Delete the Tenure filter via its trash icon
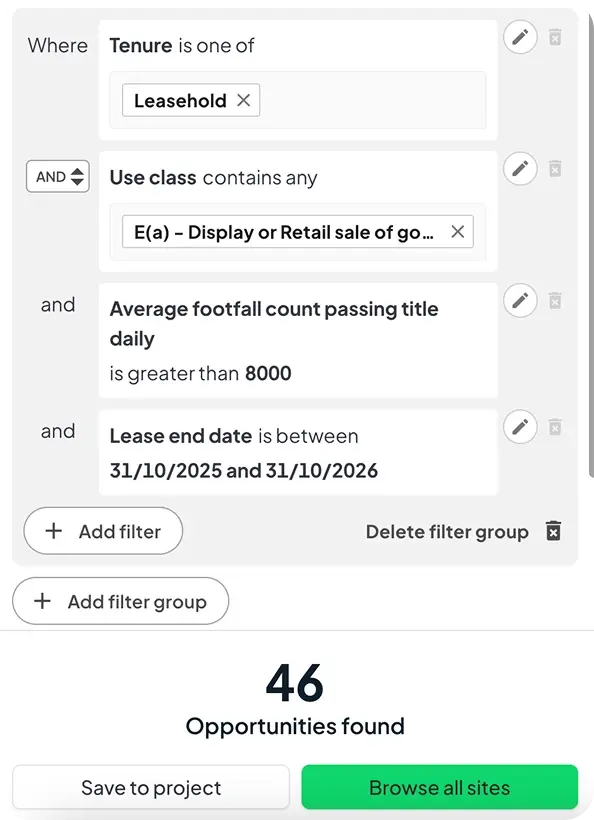Image resolution: width=594 pixels, height=820 pixels. pos(556,37)
